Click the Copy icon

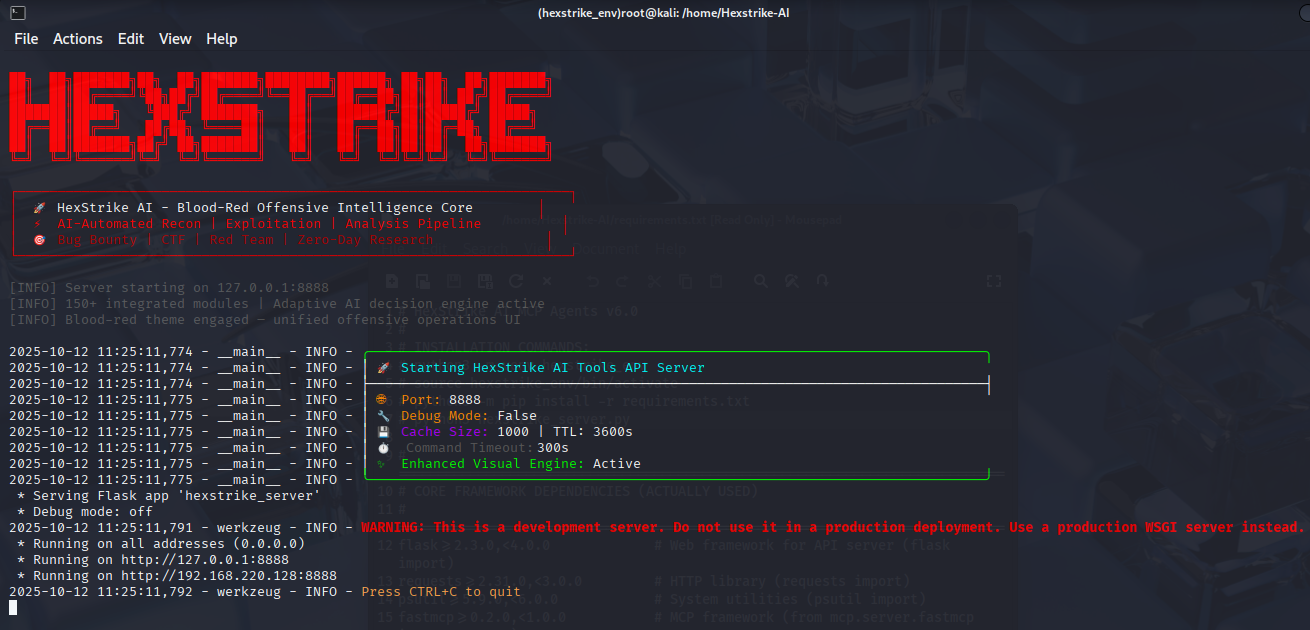pyautogui.click(x=685, y=281)
